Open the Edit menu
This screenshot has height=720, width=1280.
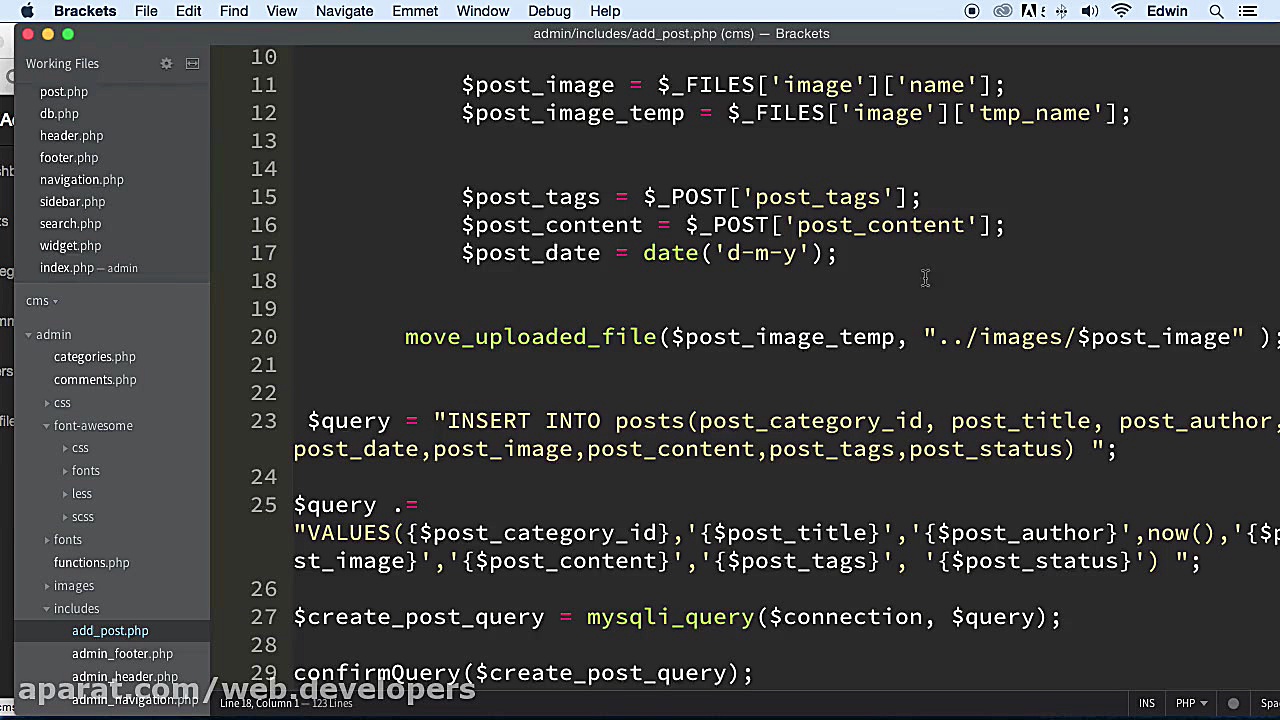(188, 11)
